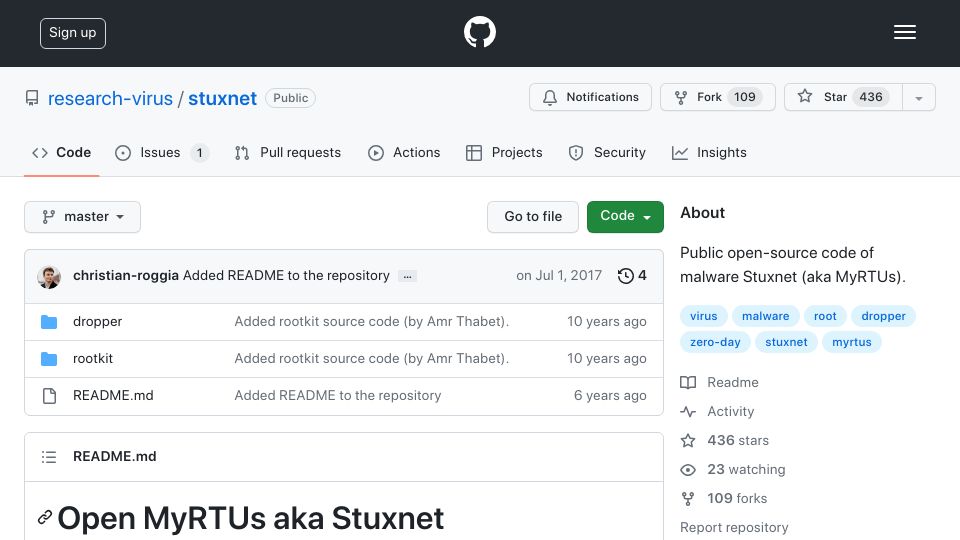Image resolution: width=960 pixels, height=540 pixels.
Task: Click the Readme book icon in About
Action: pos(688,383)
